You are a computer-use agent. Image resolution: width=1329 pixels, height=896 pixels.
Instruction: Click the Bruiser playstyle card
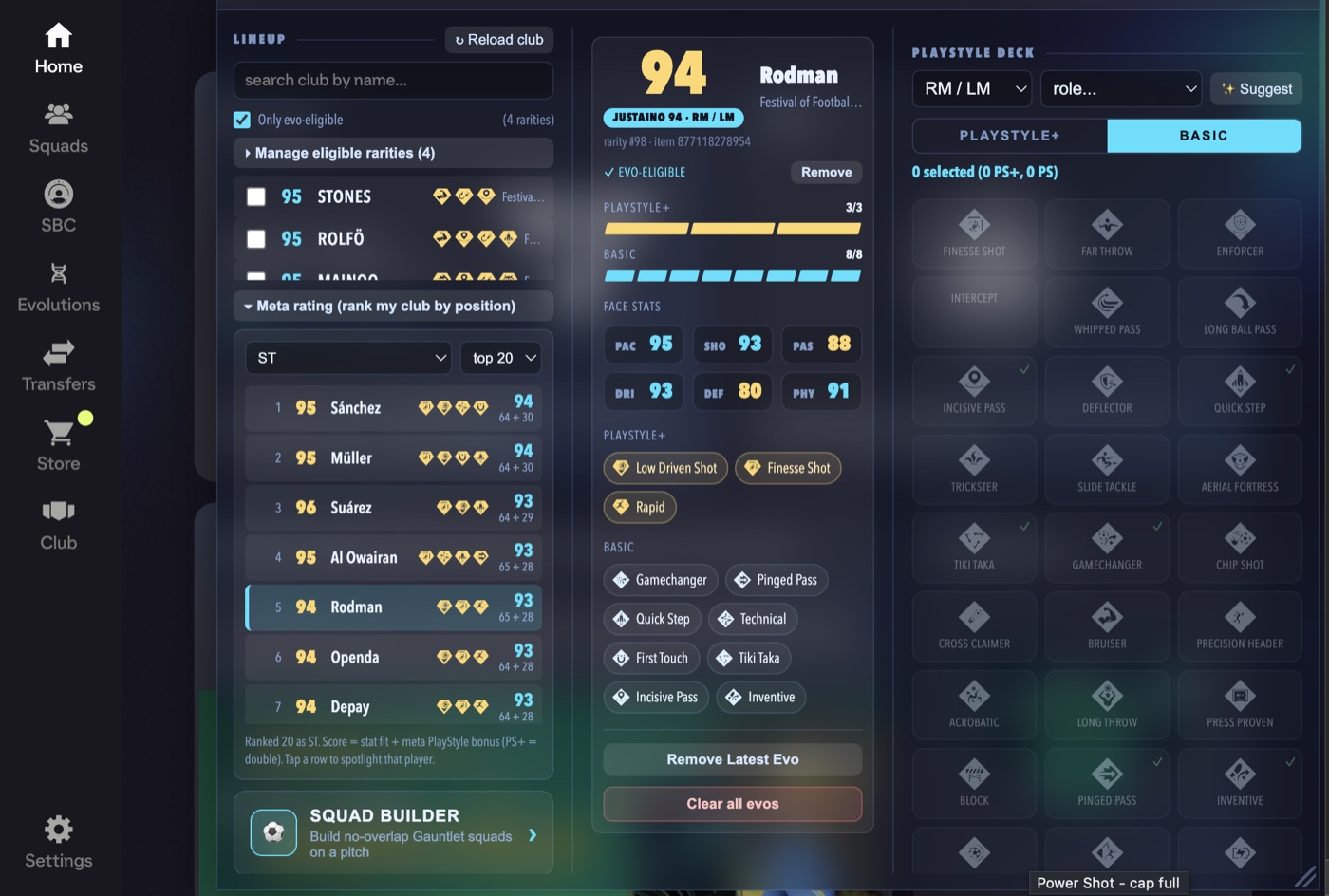1107,625
